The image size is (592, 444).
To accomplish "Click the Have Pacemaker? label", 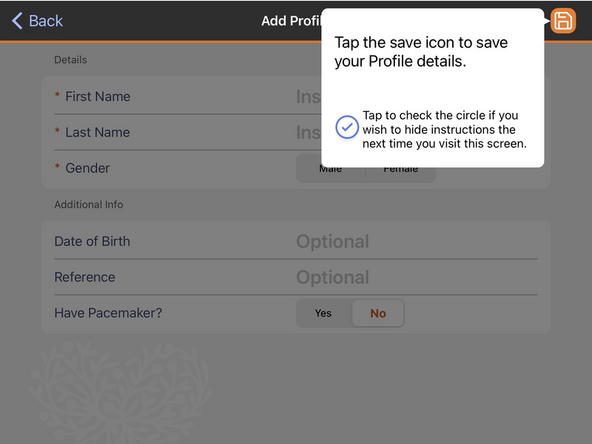I will [108, 313].
